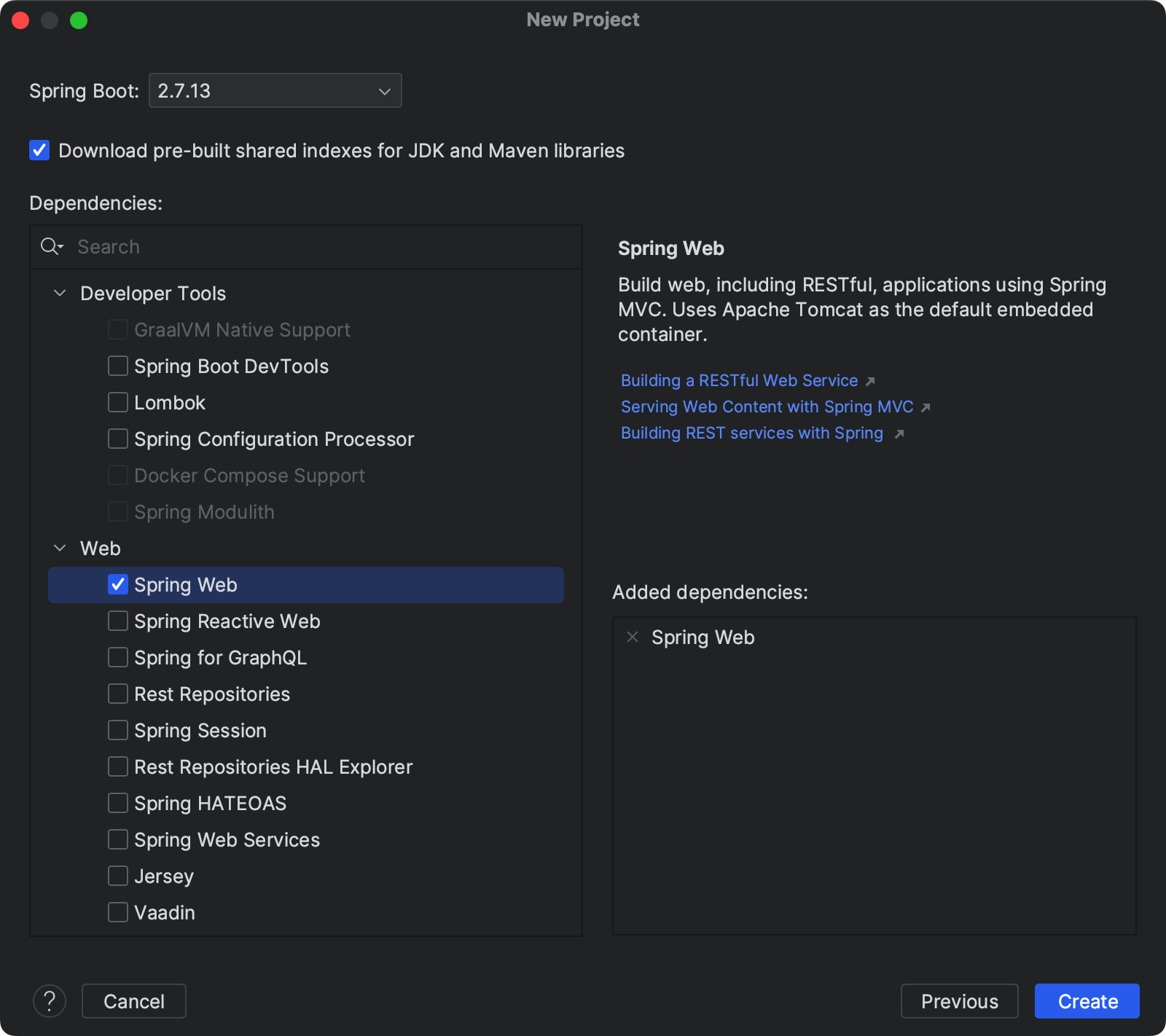Enable the Spring Session checkbox

(x=118, y=730)
